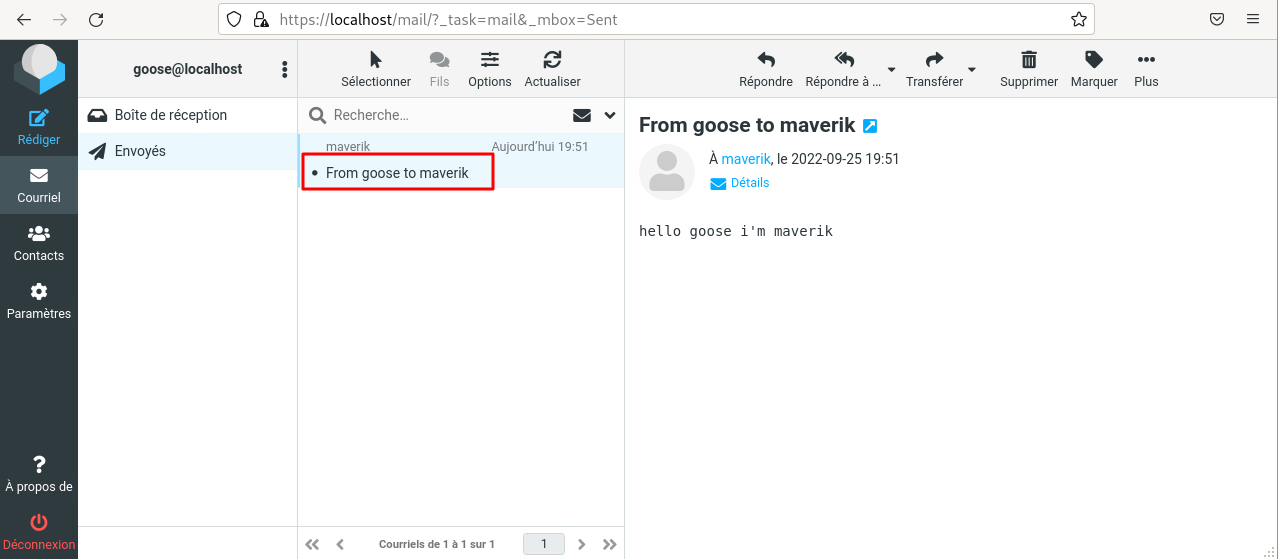Click the Rédiger compose icon
The width and height of the screenshot is (1278, 559).
click(38, 119)
